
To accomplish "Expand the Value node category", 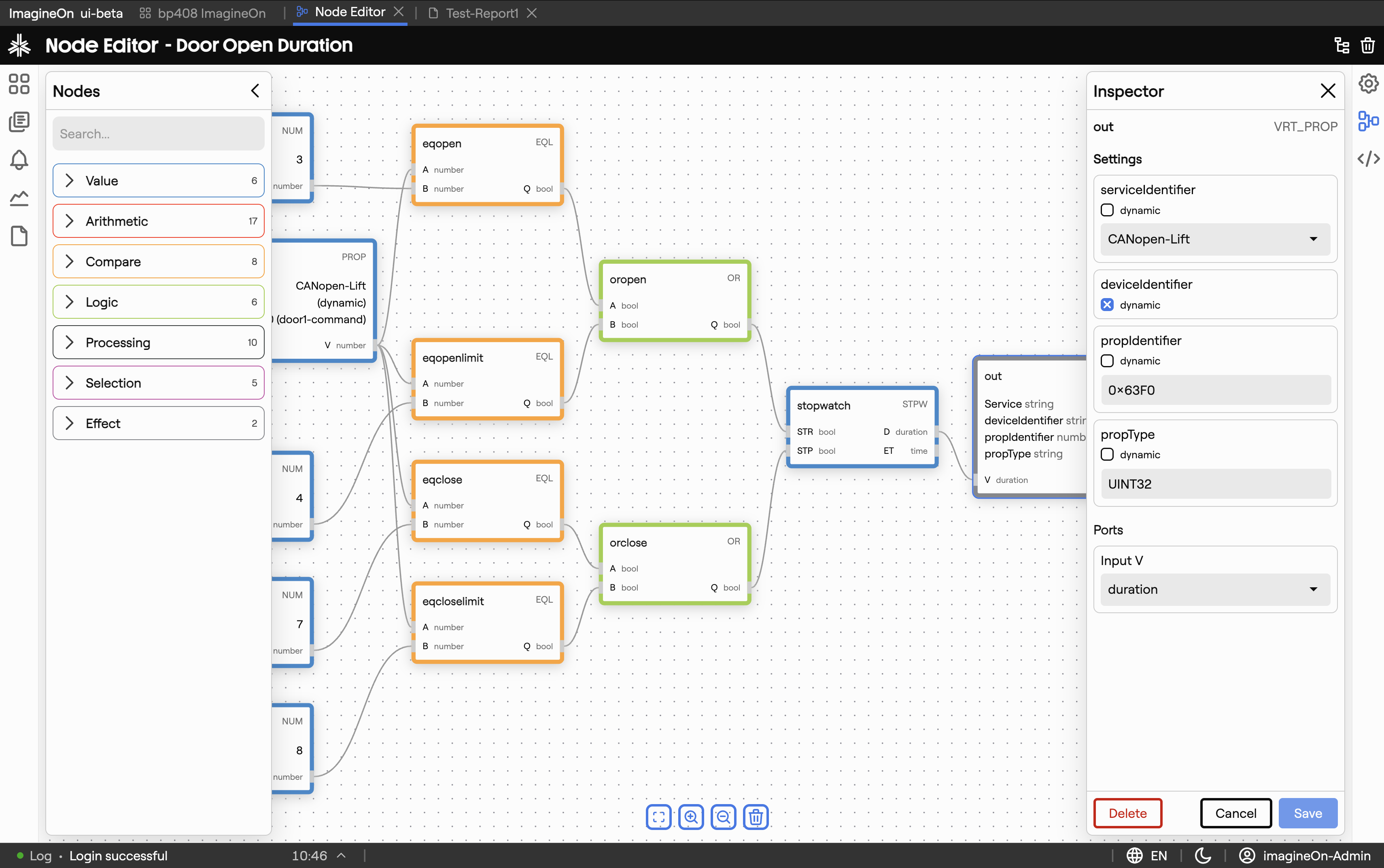I will coord(159,181).
